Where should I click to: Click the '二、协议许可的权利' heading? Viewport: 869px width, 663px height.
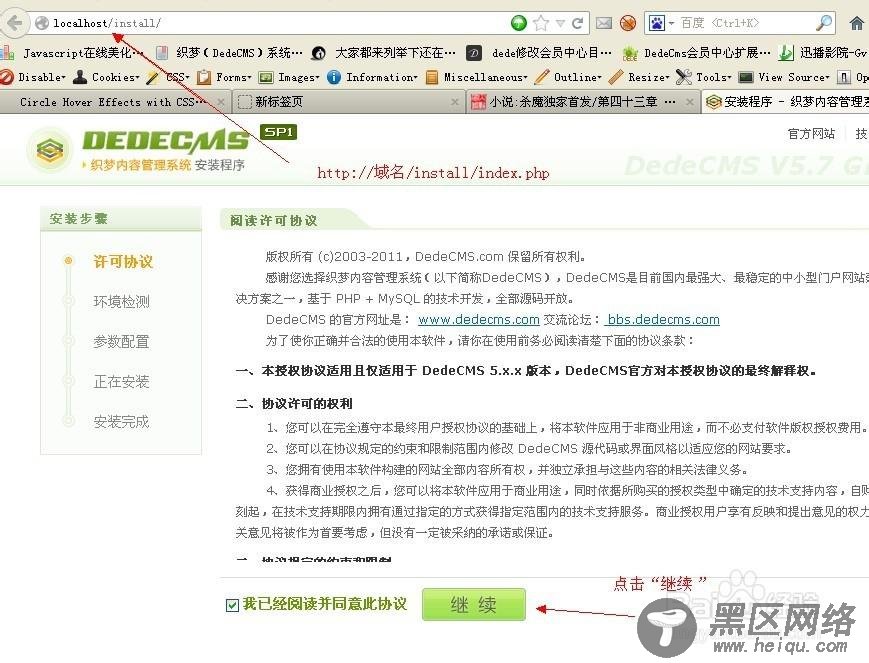click(x=294, y=404)
